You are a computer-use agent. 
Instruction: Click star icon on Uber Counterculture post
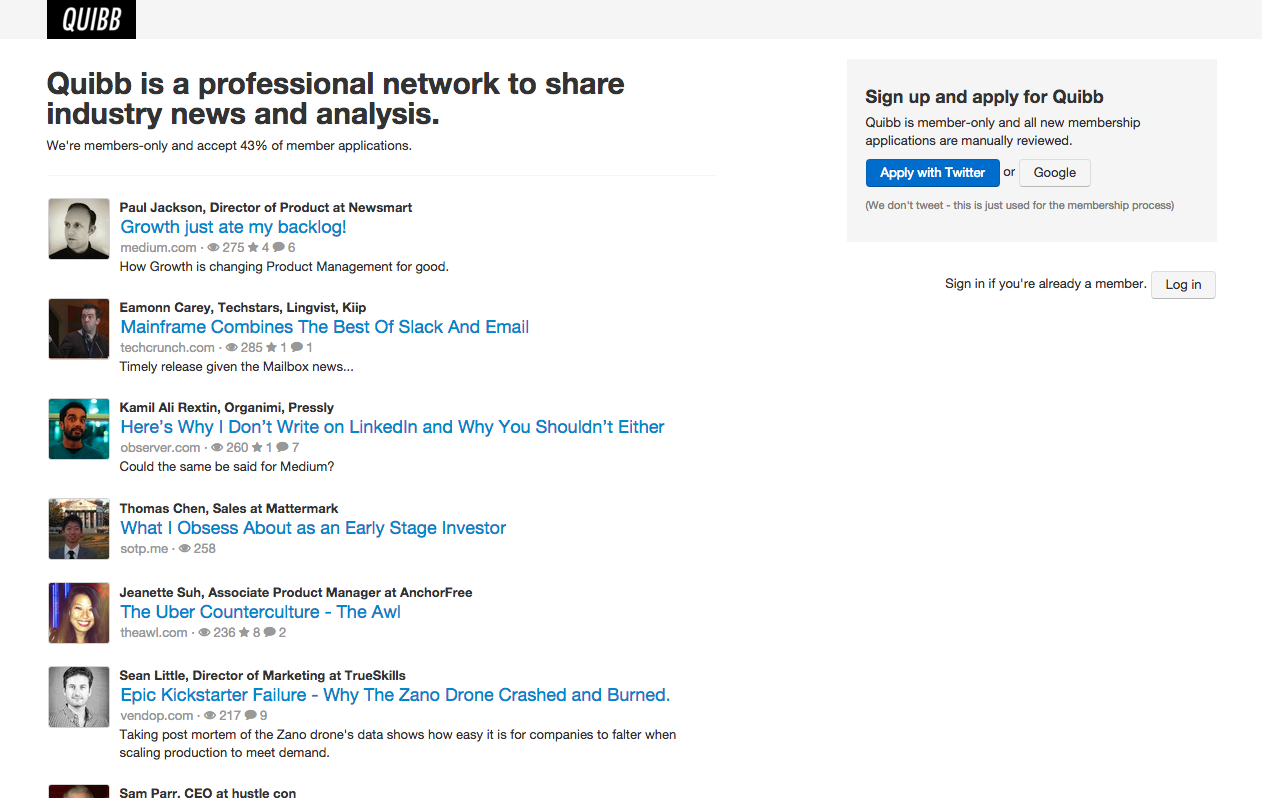pos(244,632)
